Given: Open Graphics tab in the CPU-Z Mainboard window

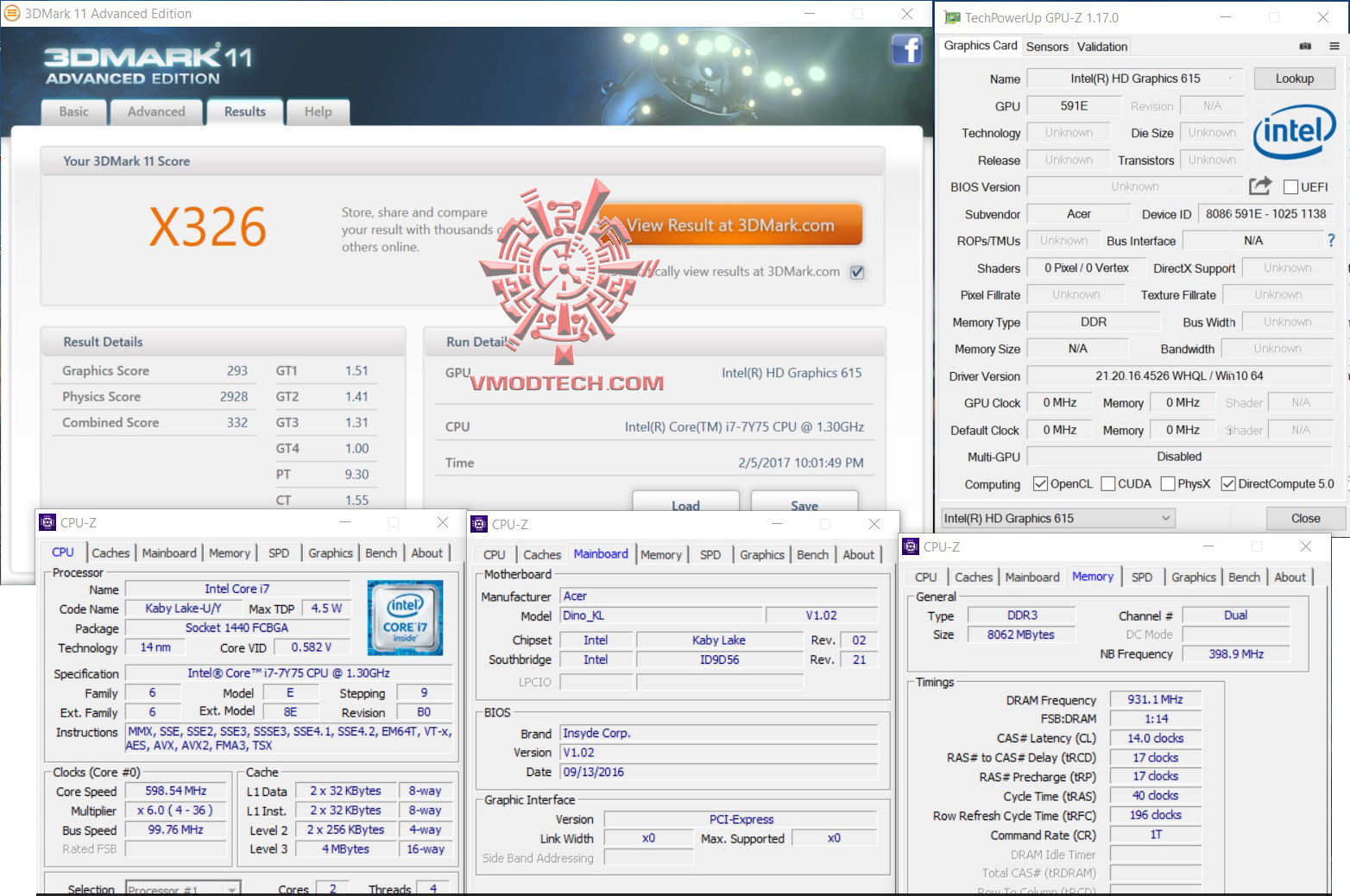Looking at the screenshot, I should tap(762, 555).
